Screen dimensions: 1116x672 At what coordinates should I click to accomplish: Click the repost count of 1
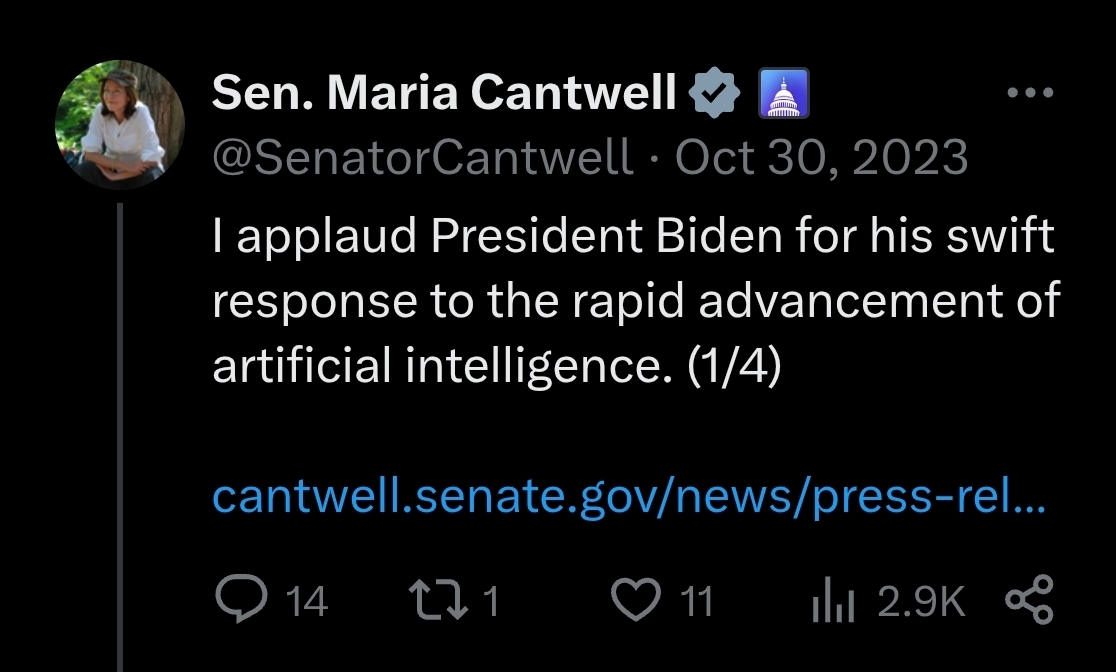(491, 602)
